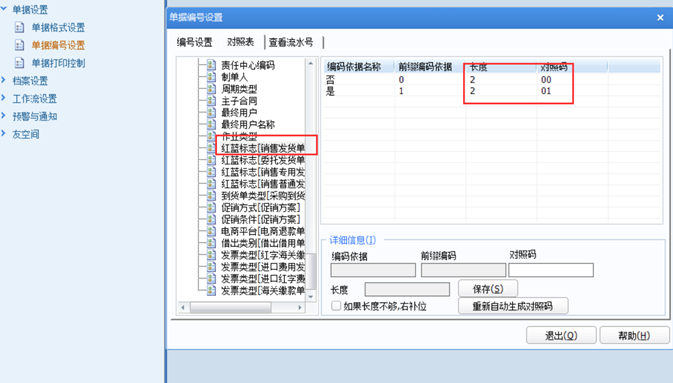The height and width of the screenshot is (383, 673).
Task: Expand the 工作流设置 section
Action: tap(3, 98)
